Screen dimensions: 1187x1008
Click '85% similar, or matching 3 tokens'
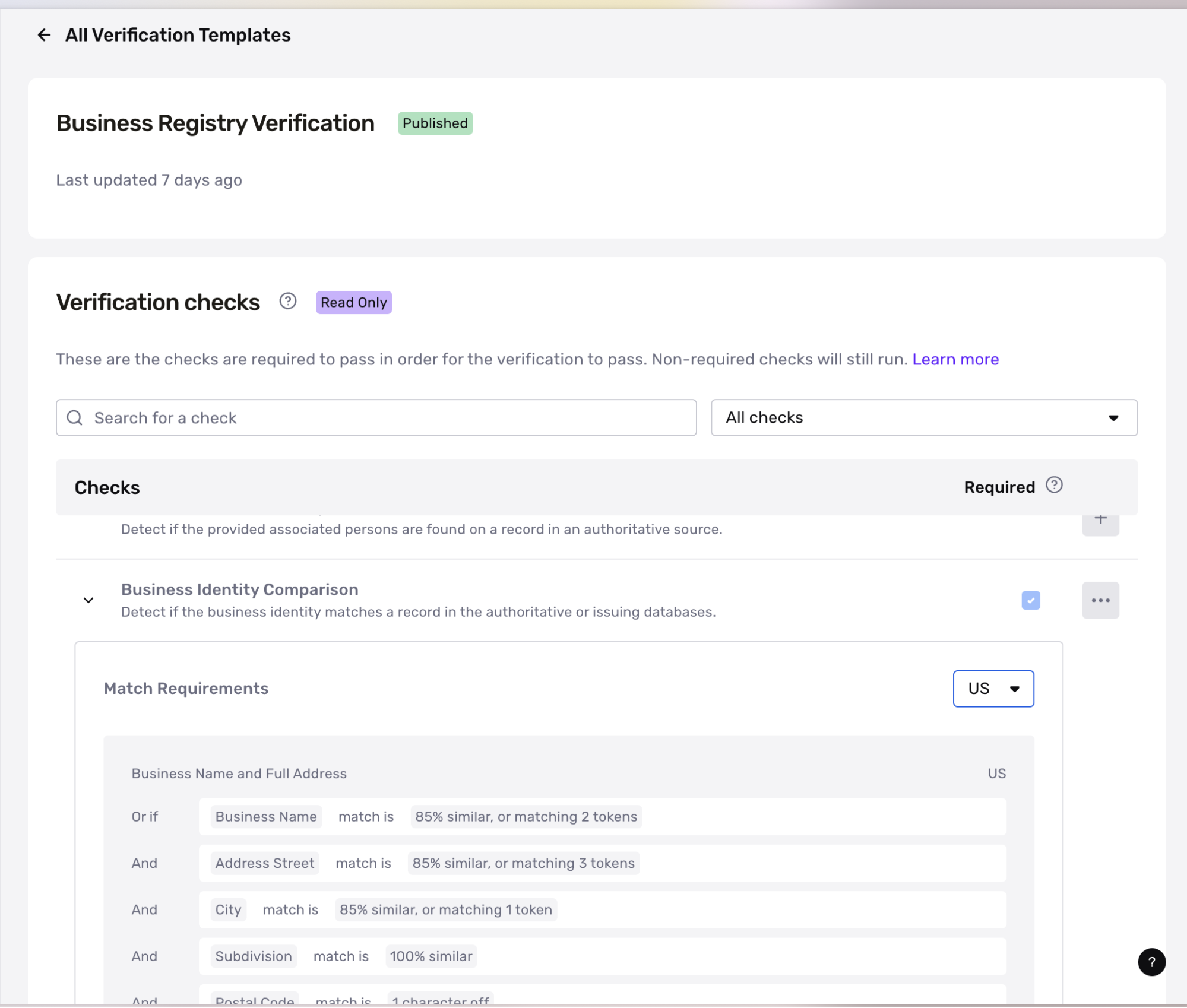(x=524, y=863)
